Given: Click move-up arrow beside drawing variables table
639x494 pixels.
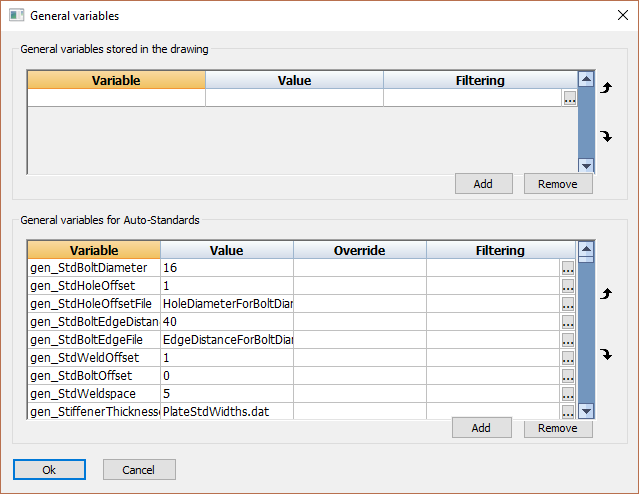Looking at the screenshot, I should click(605, 88).
